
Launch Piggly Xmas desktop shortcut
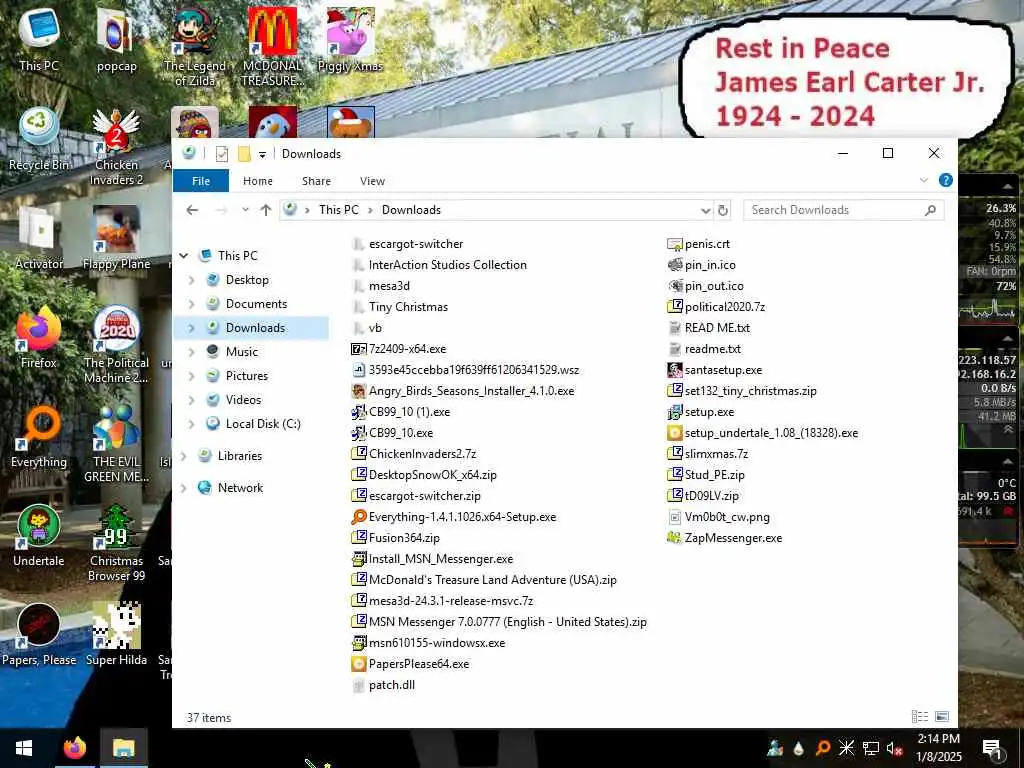[x=350, y=40]
